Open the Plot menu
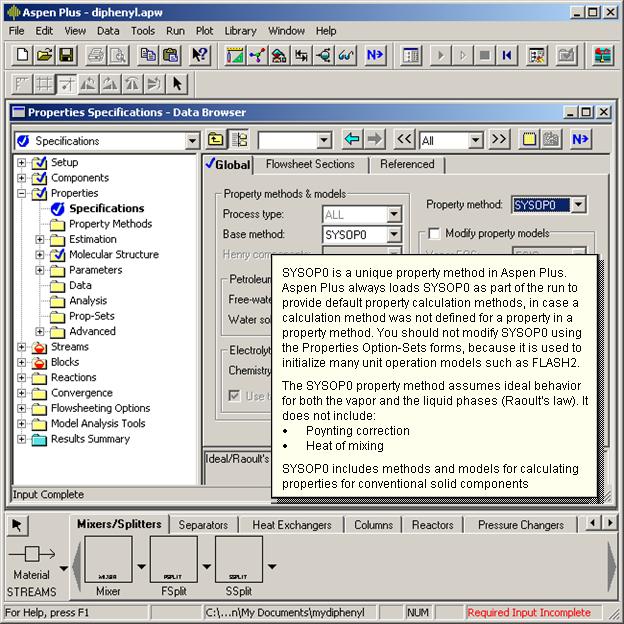The image size is (624, 624). pyautogui.click(x=204, y=31)
